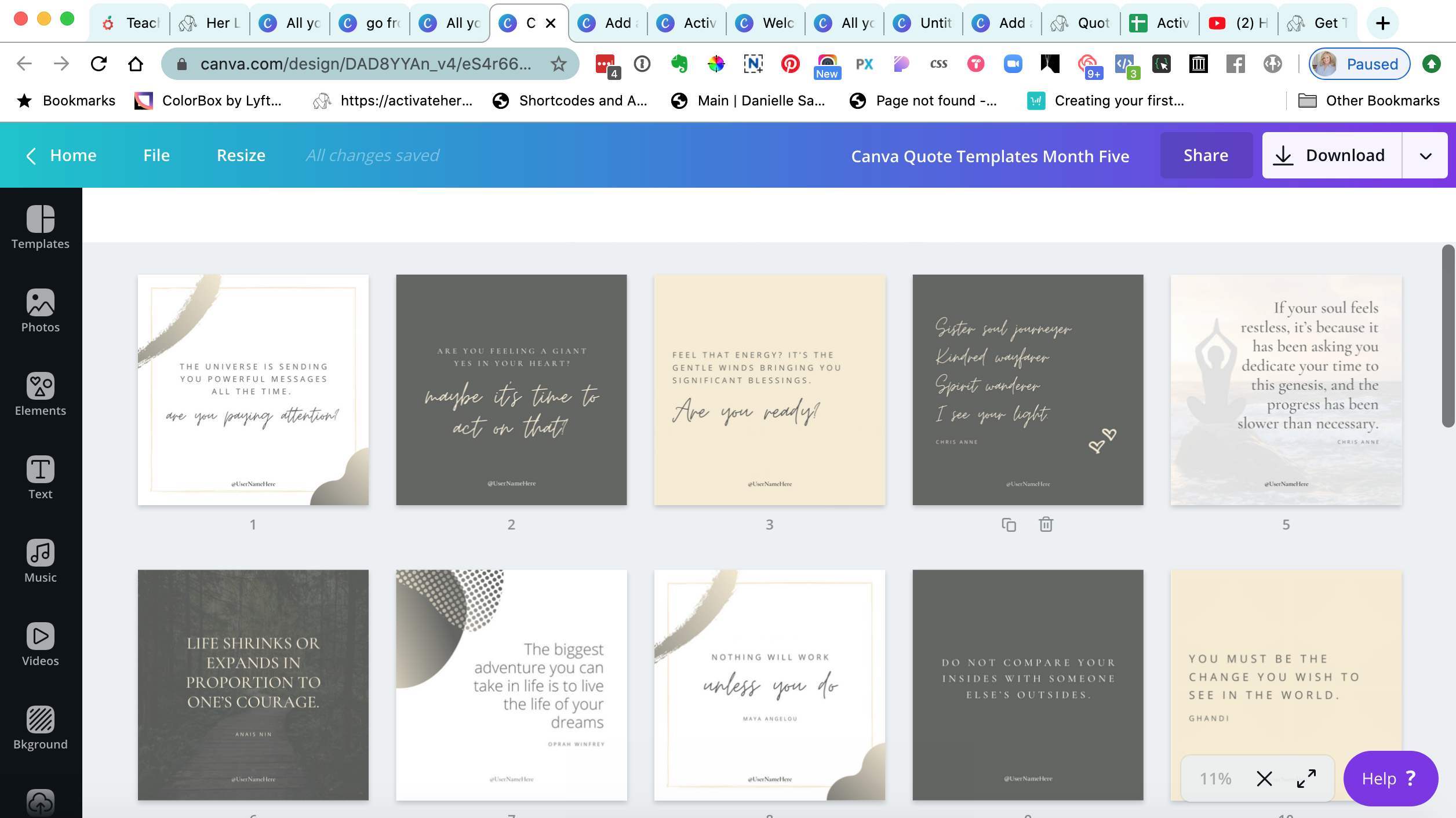
Task: Duplicate page 4 with the copy icon
Action: pyautogui.click(x=1009, y=525)
